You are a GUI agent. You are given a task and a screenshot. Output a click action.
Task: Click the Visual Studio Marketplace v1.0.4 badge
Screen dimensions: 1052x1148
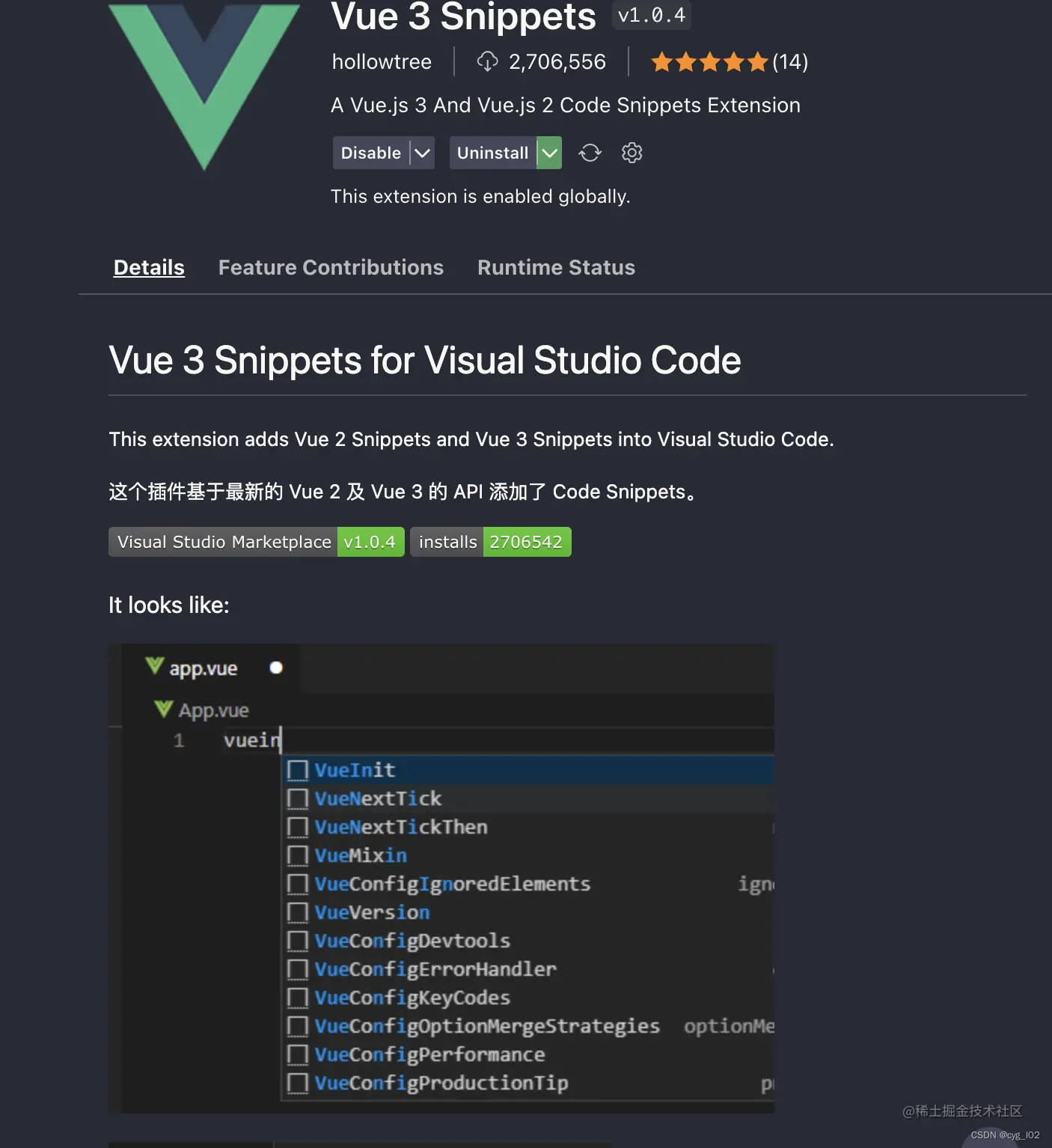[257, 542]
